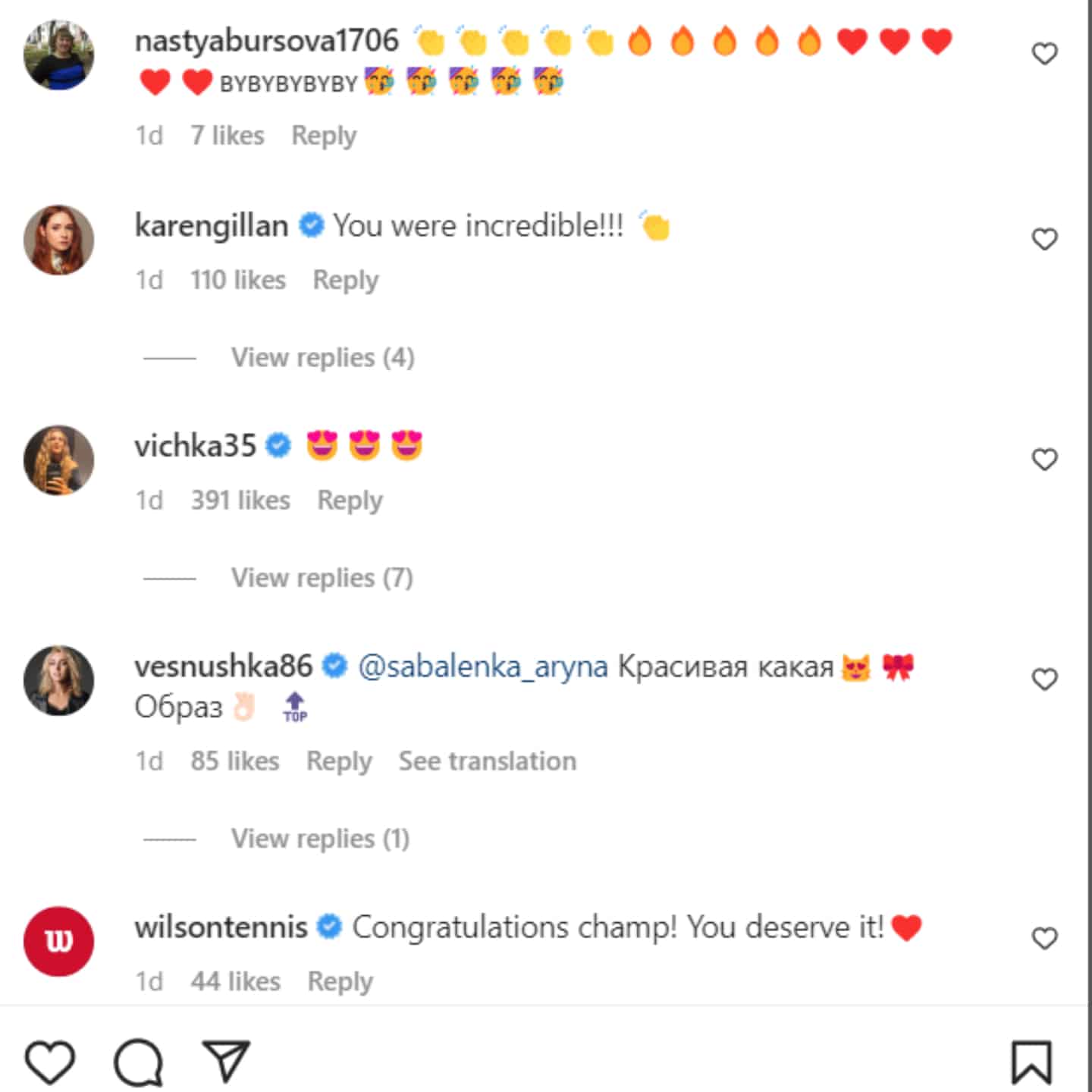
Task: Like the post with bottom heart icon
Action: 50,1062
